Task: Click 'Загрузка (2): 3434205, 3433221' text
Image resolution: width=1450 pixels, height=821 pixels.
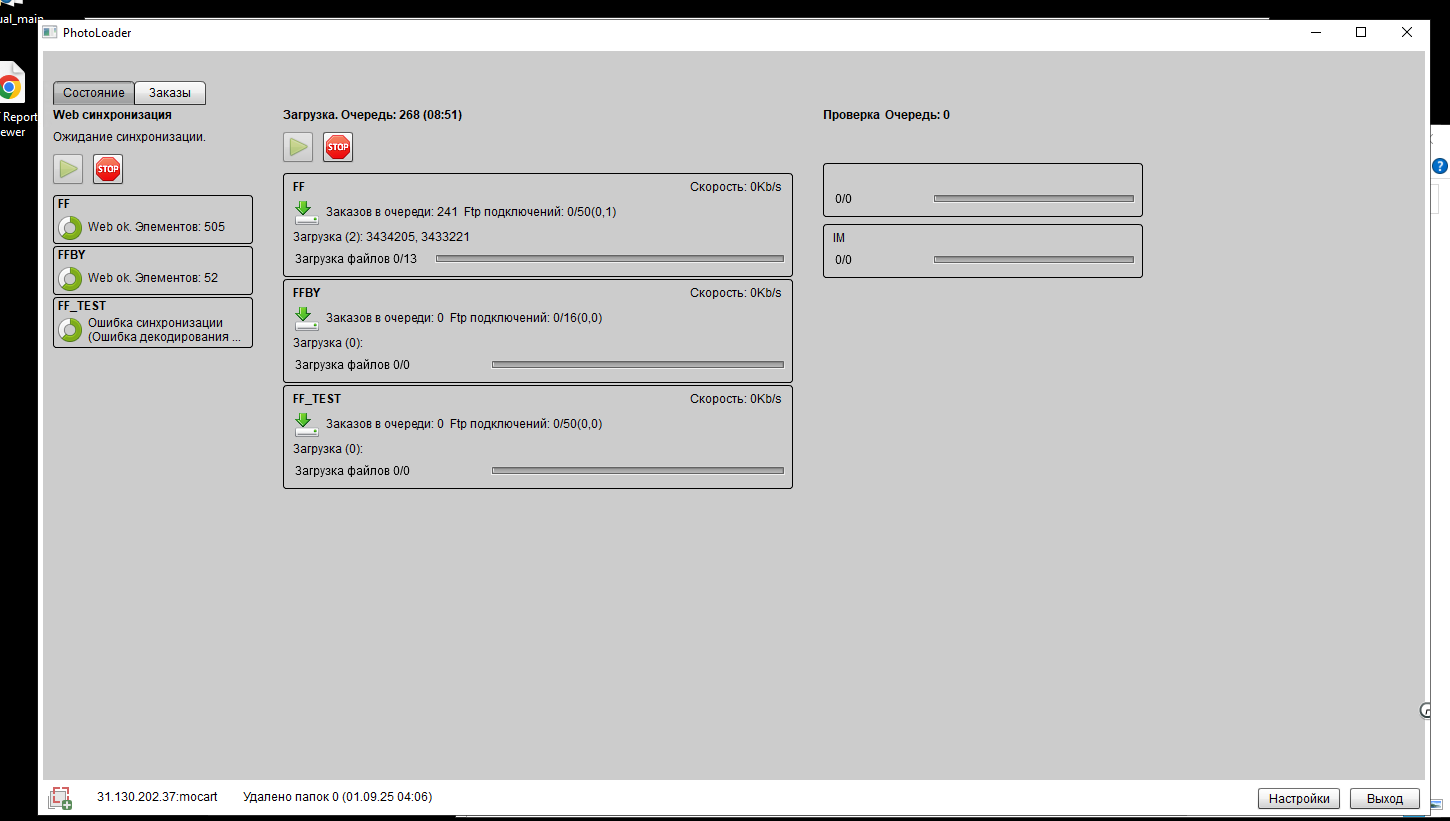Action: coord(381,237)
